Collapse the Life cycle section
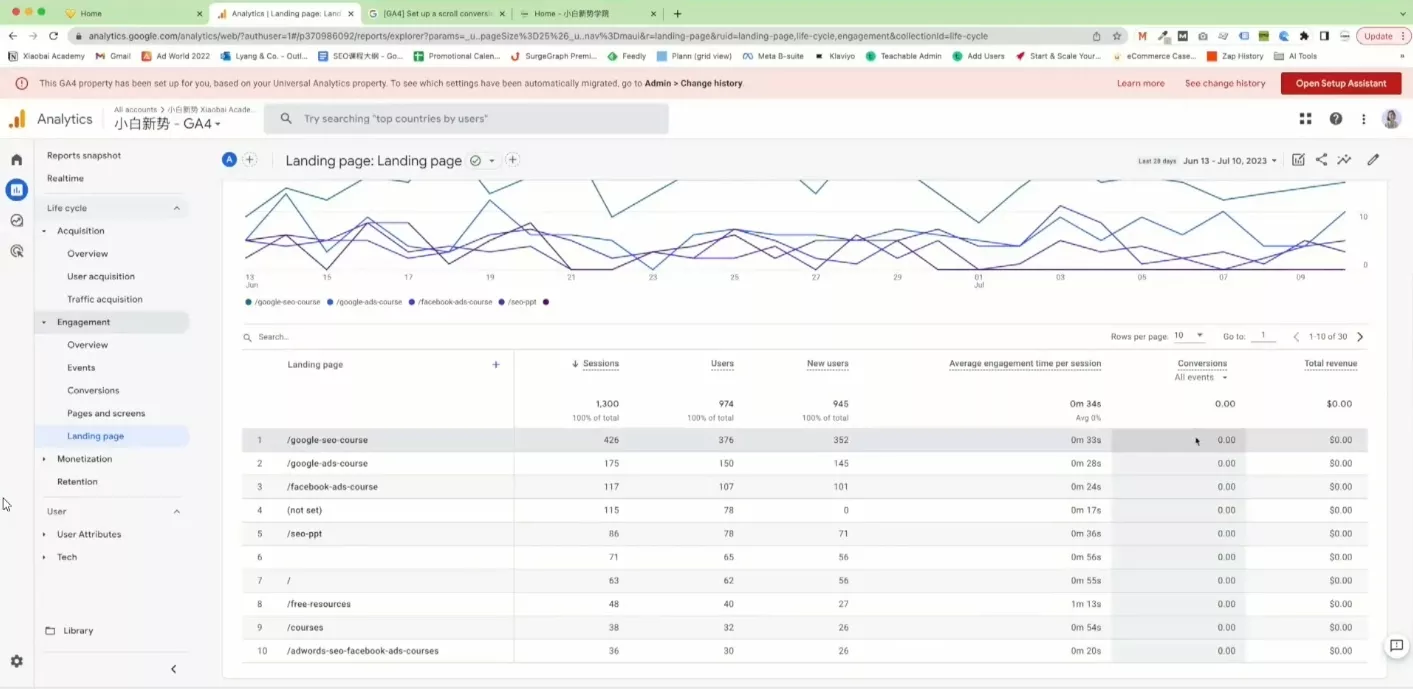Image resolution: width=1413 pixels, height=689 pixels. [x=177, y=208]
